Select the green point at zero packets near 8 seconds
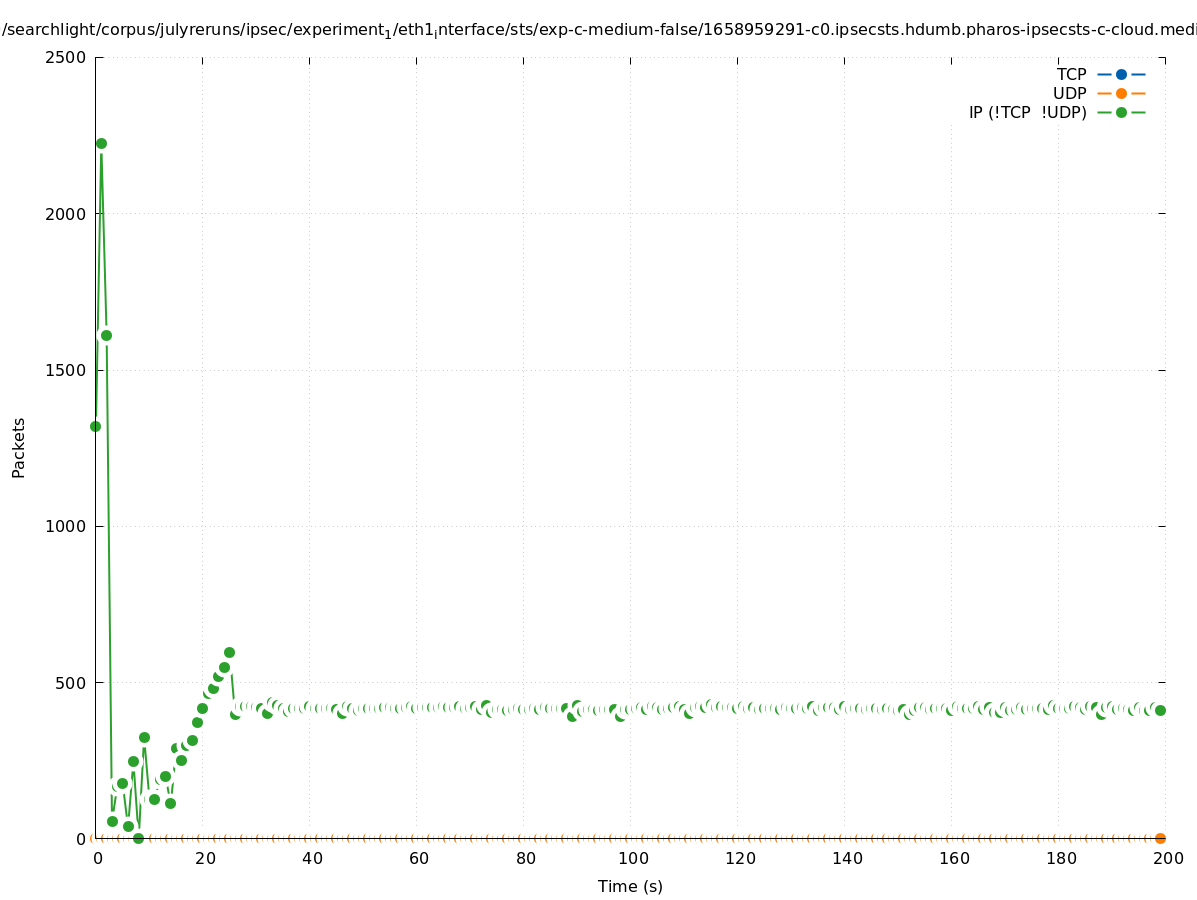The image size is (1197, 900). coord(138,838)
